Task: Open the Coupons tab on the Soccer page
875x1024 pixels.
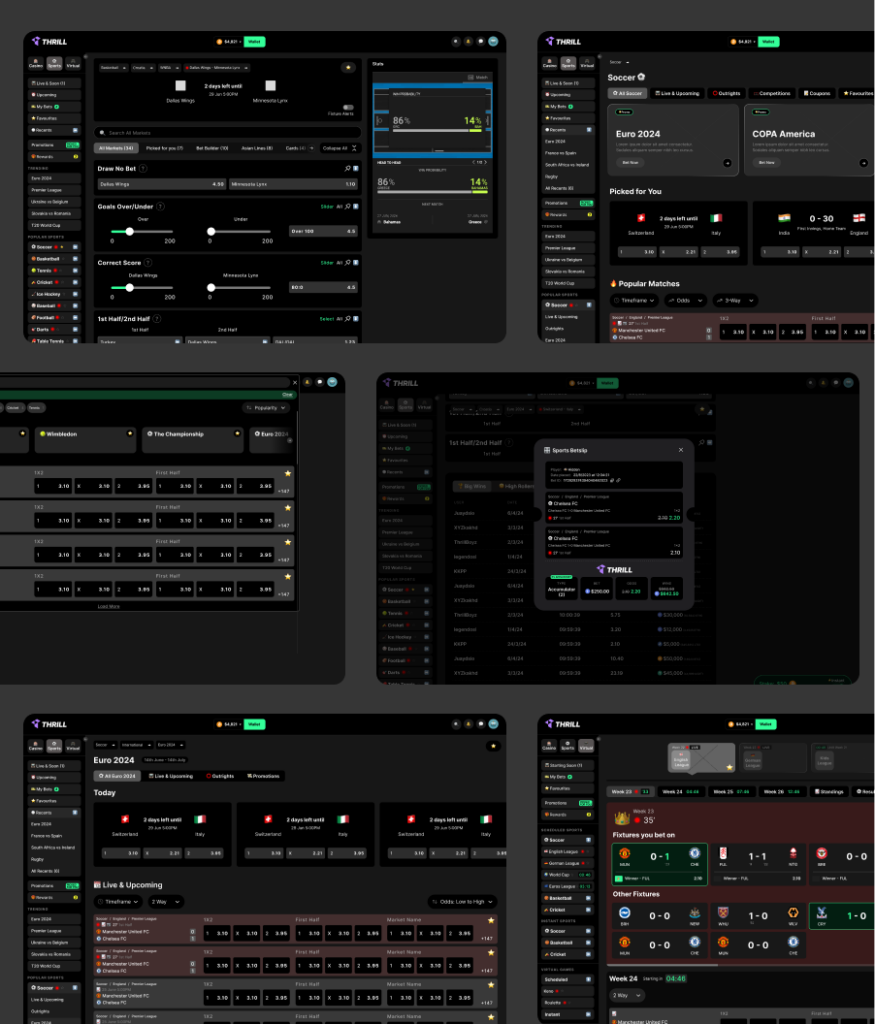Action: coord(817,93)
